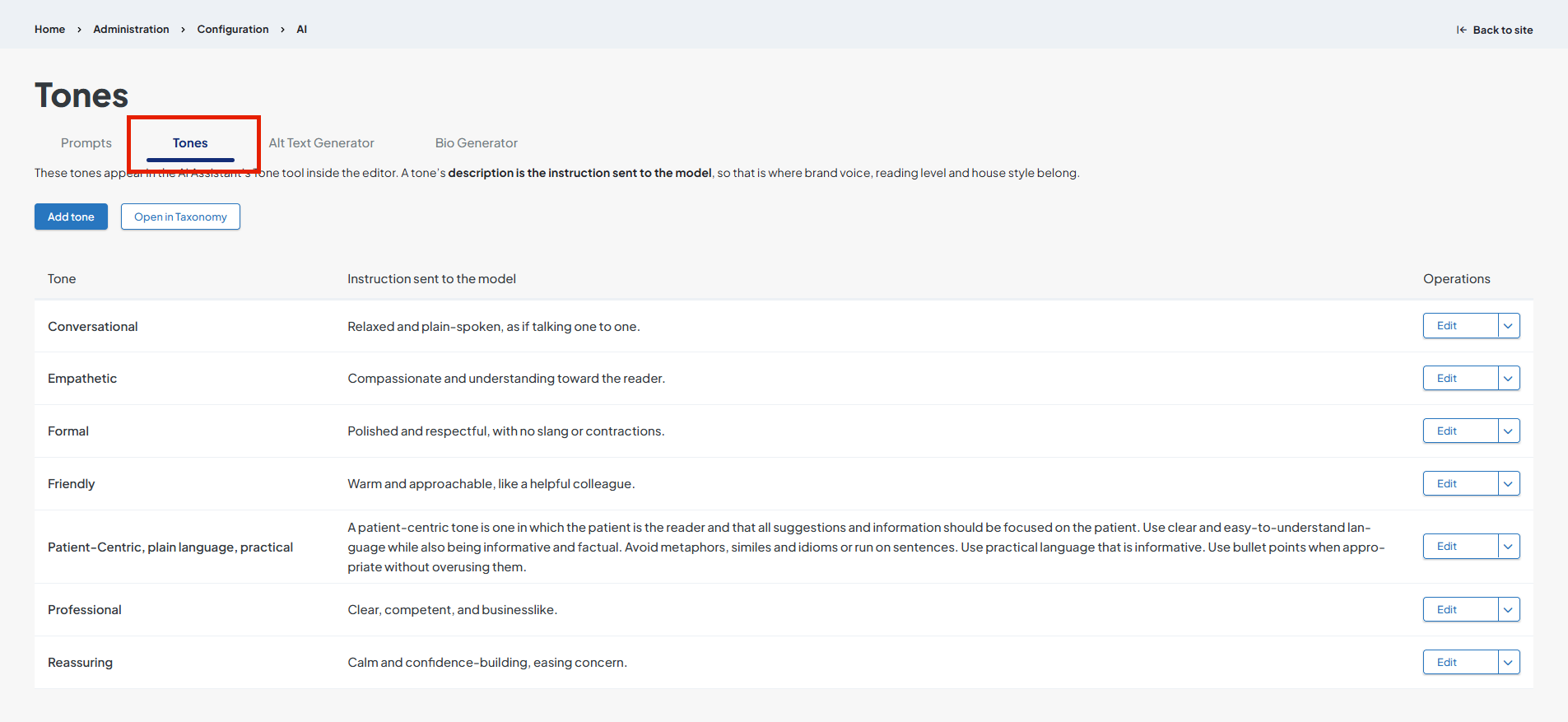Switch to the Prompts tab
Image resolution: width=1568 pixels, height=722 pixels.
pos(86,143)
